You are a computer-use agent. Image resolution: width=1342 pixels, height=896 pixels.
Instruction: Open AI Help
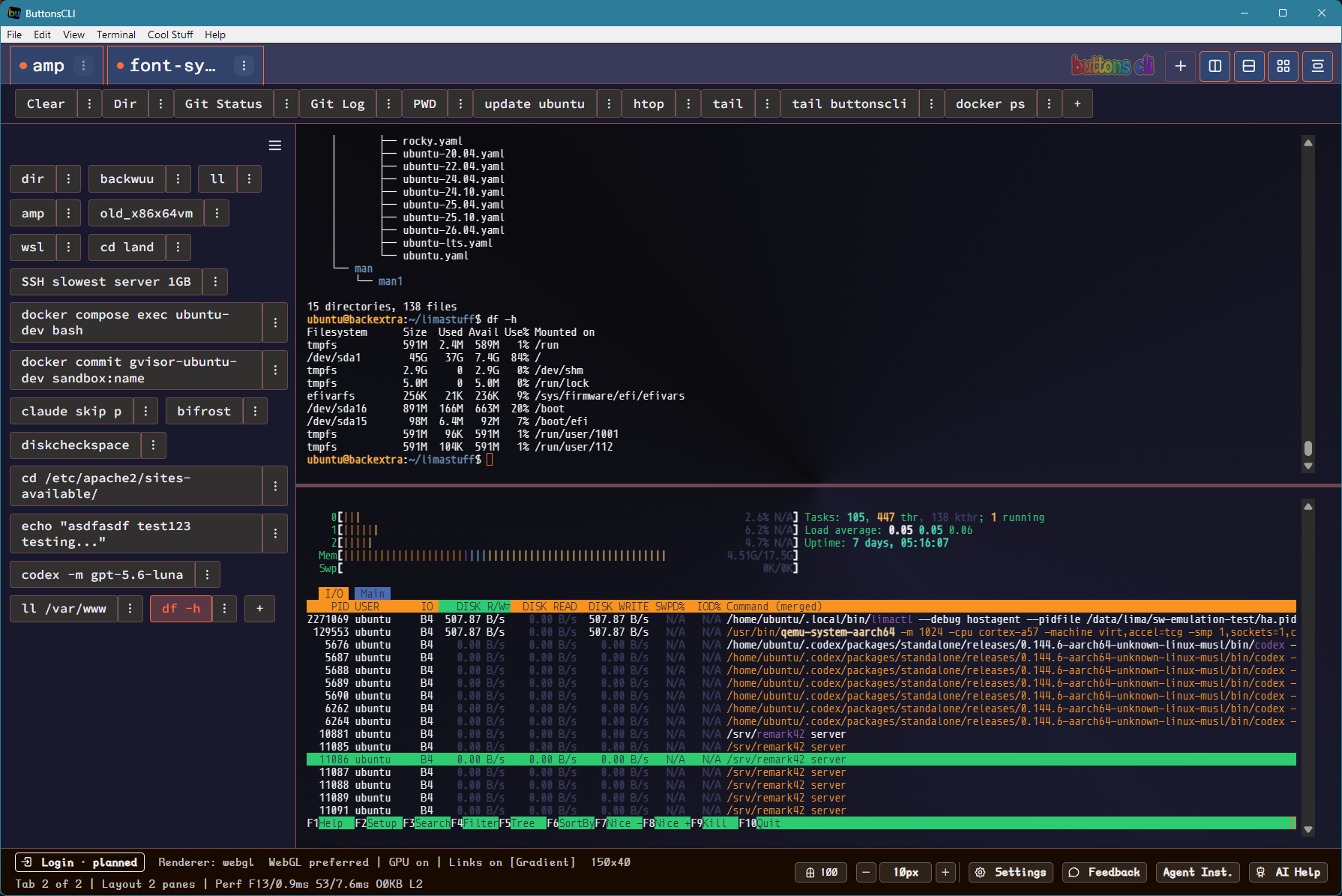1289,872
